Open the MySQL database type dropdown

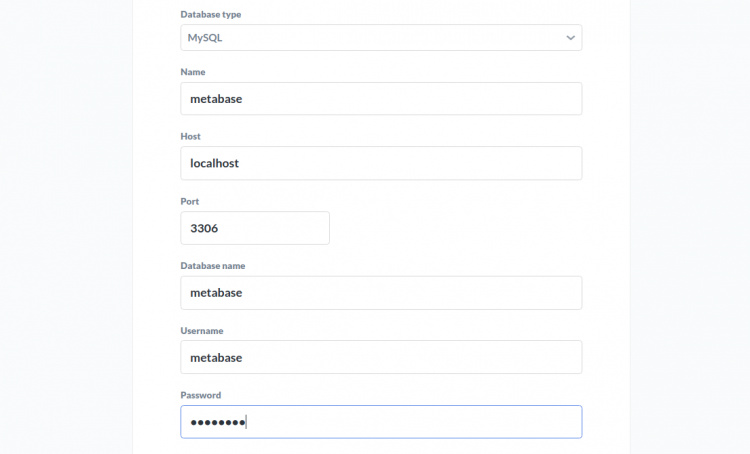(380, 38)
